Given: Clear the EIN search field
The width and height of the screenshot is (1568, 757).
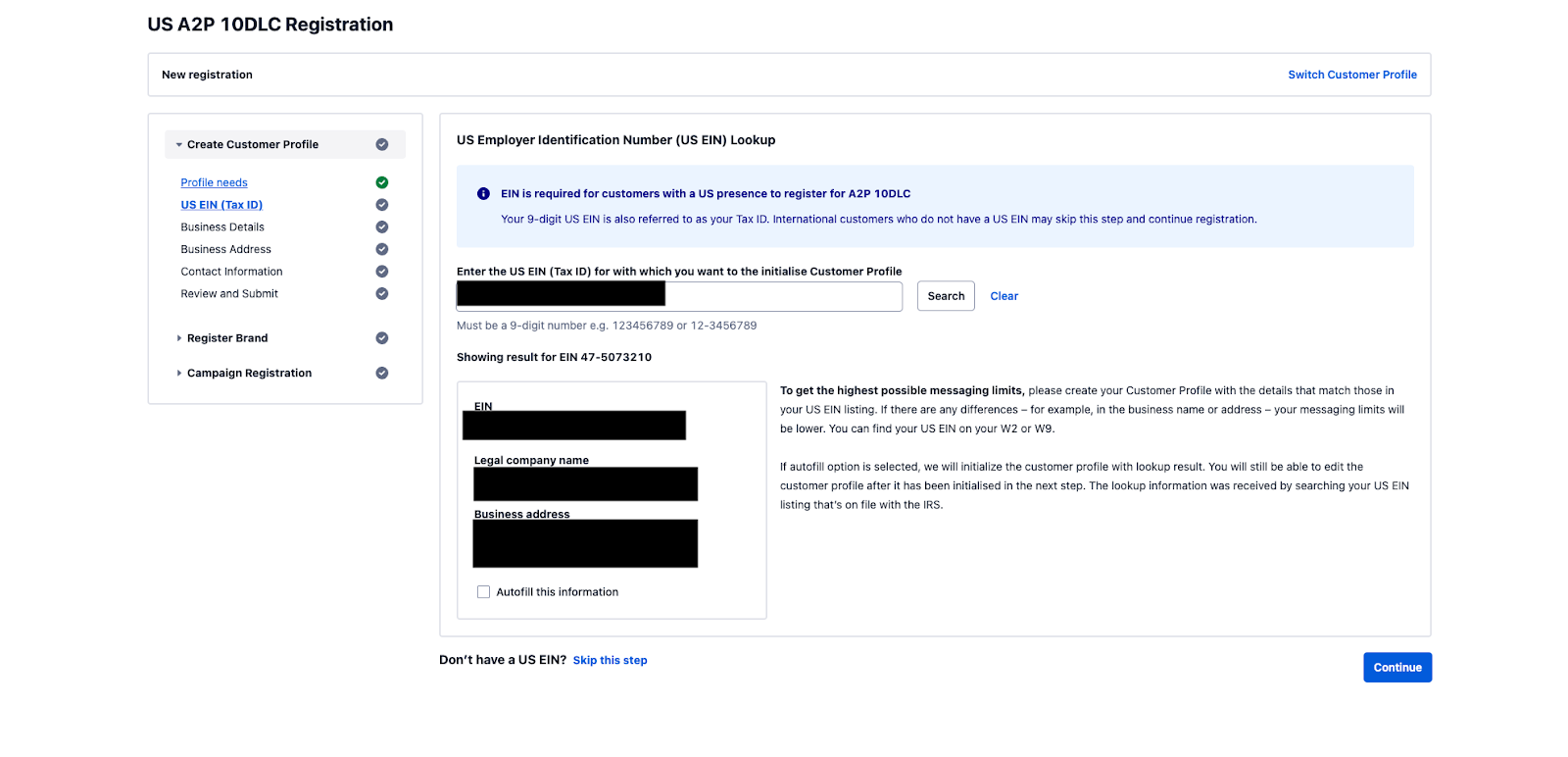Looking at the screenshot, I should [x=1004, y=296].
